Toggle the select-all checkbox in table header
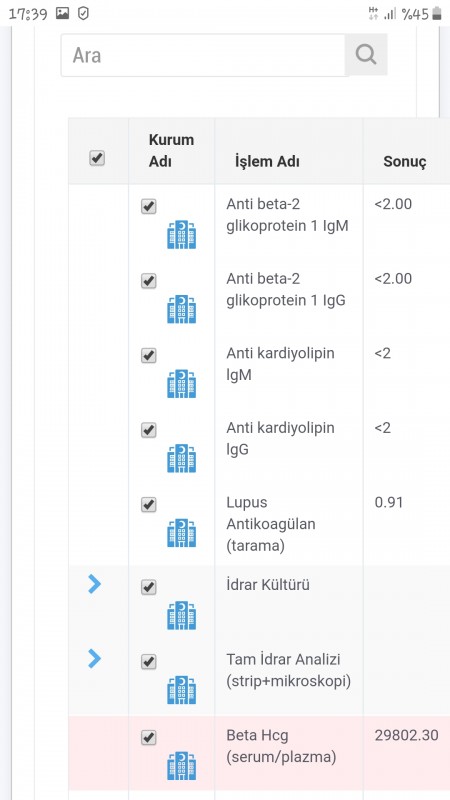This screenshot has width=450, height=800. tap(97, 158)
